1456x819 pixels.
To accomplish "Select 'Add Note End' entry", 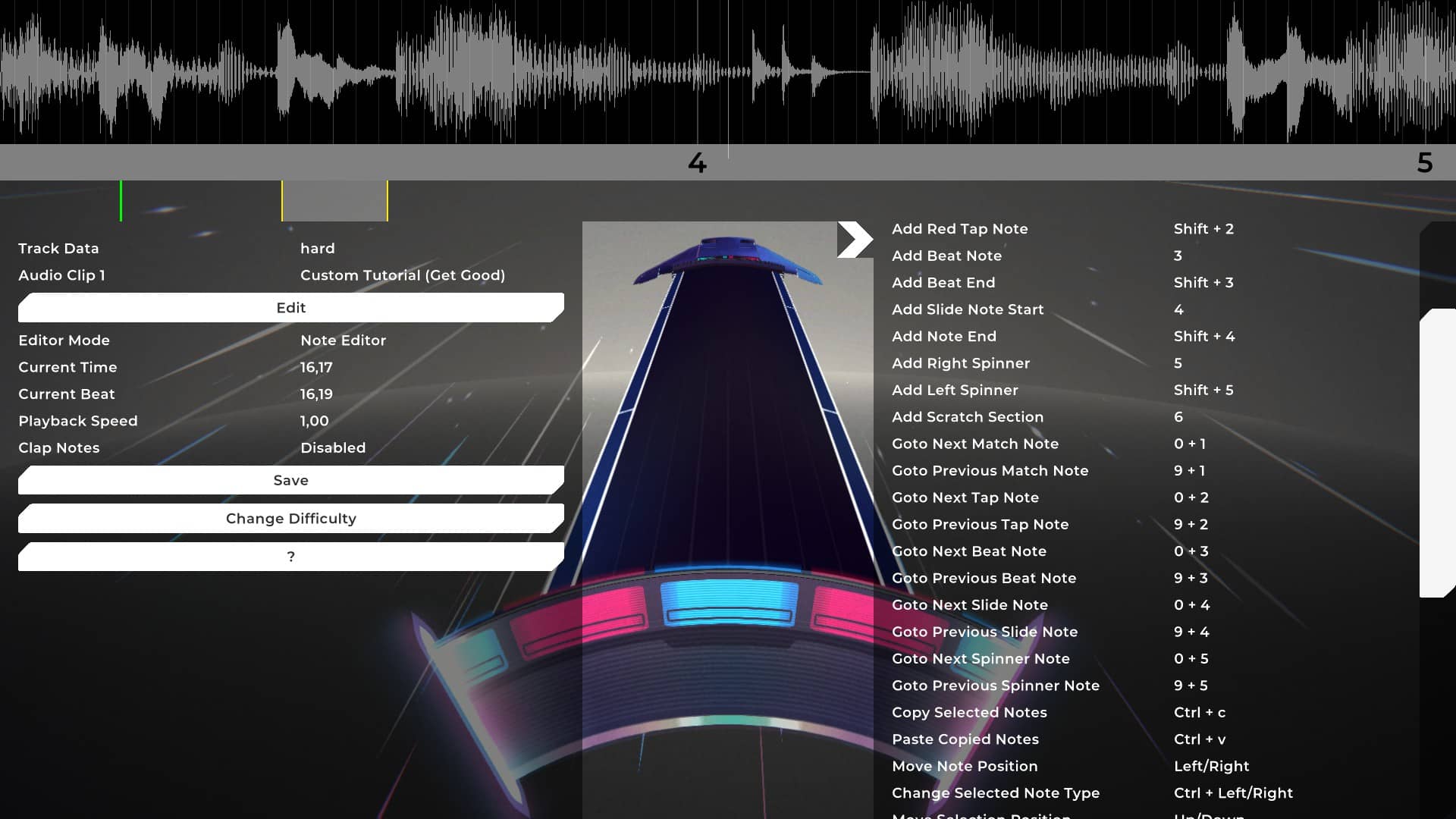I will (944, 337).
